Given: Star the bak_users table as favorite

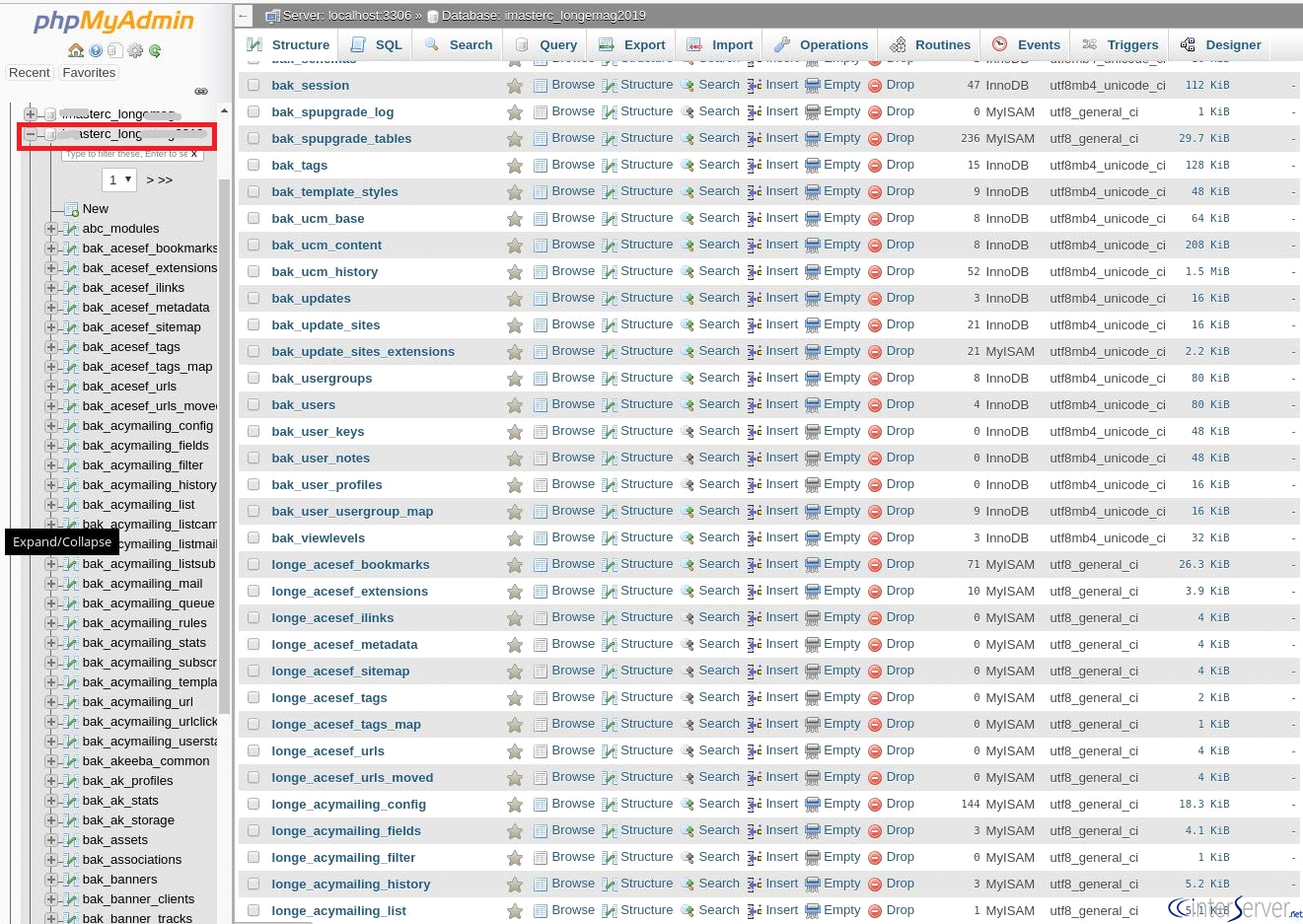Looking at the screenshot, I should point(515,405).
